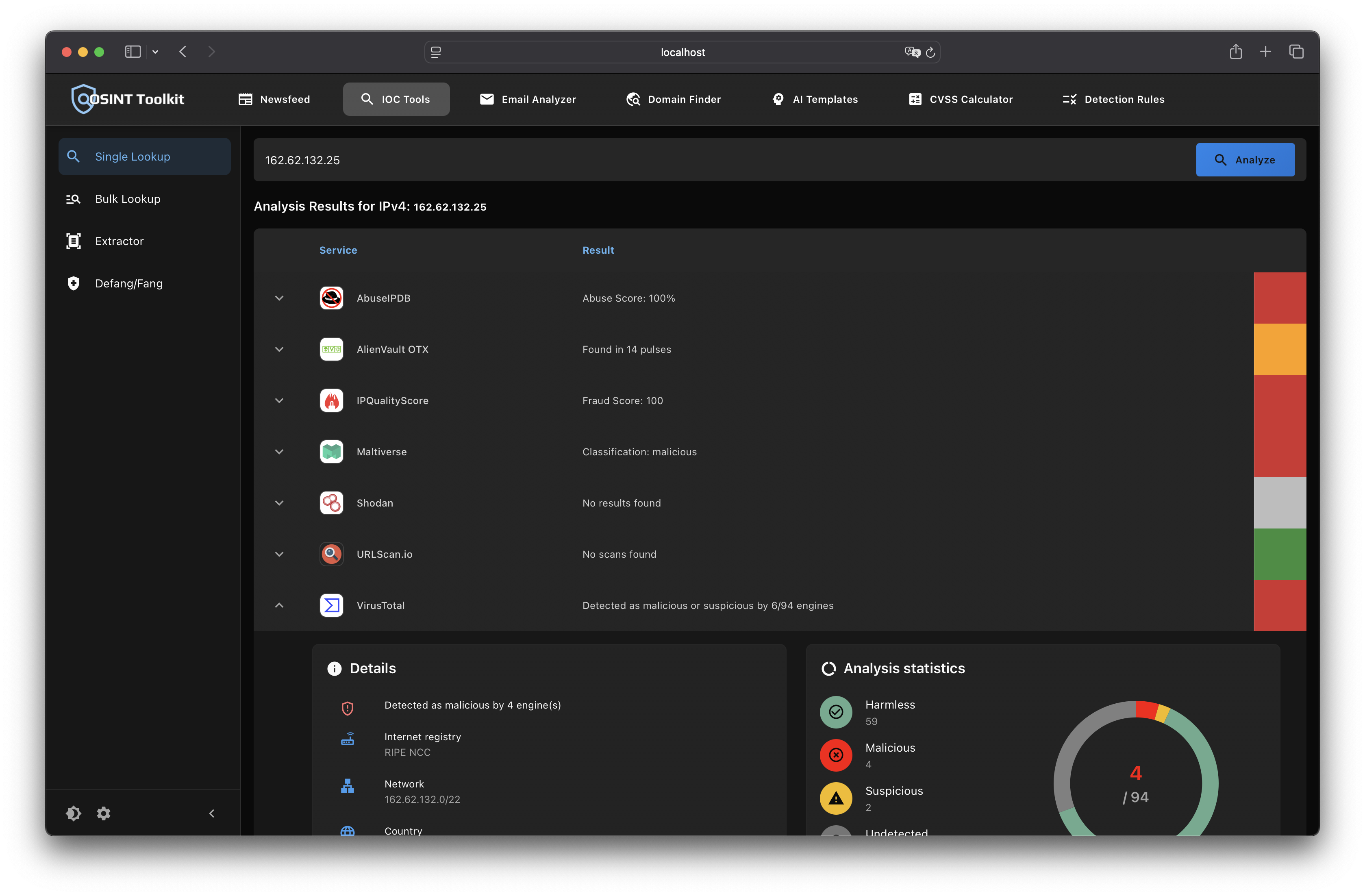Image resolution: width=1365 pixels, height=896 pixels.
Task: Click the Shodan service icon
Action: [x=332, y=503]
